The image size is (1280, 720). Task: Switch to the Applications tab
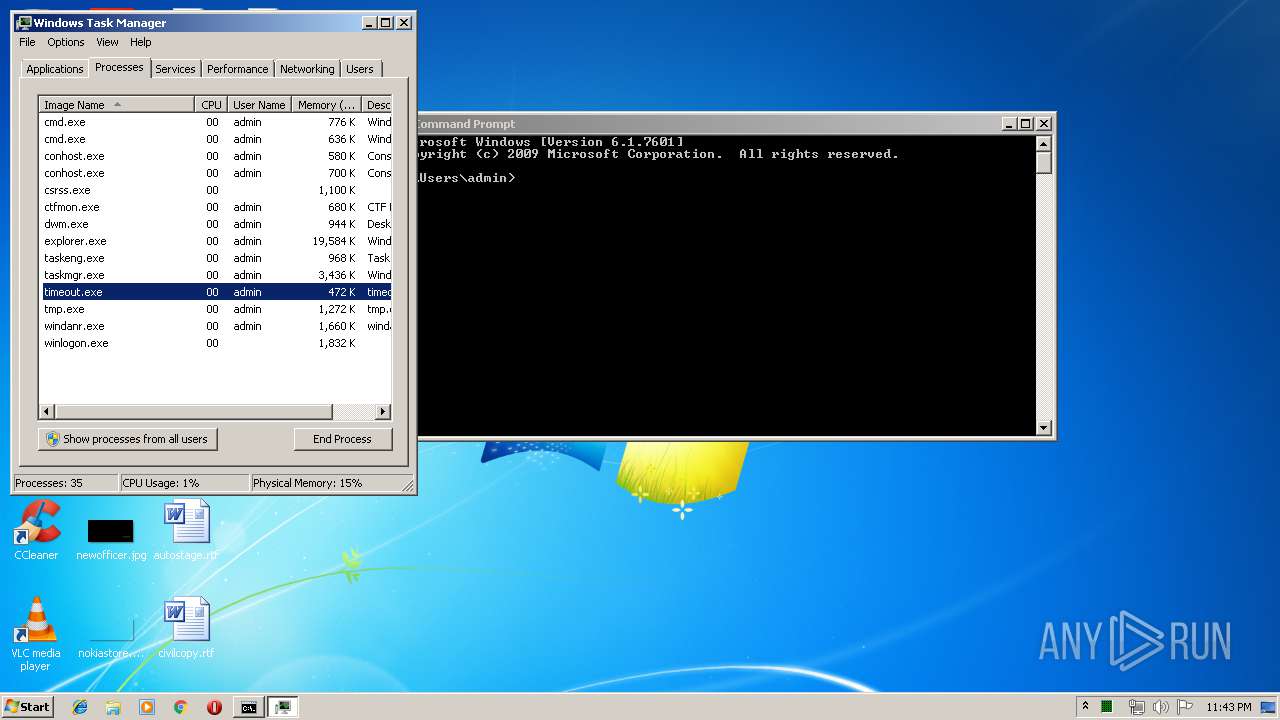[x=55, y=69]
